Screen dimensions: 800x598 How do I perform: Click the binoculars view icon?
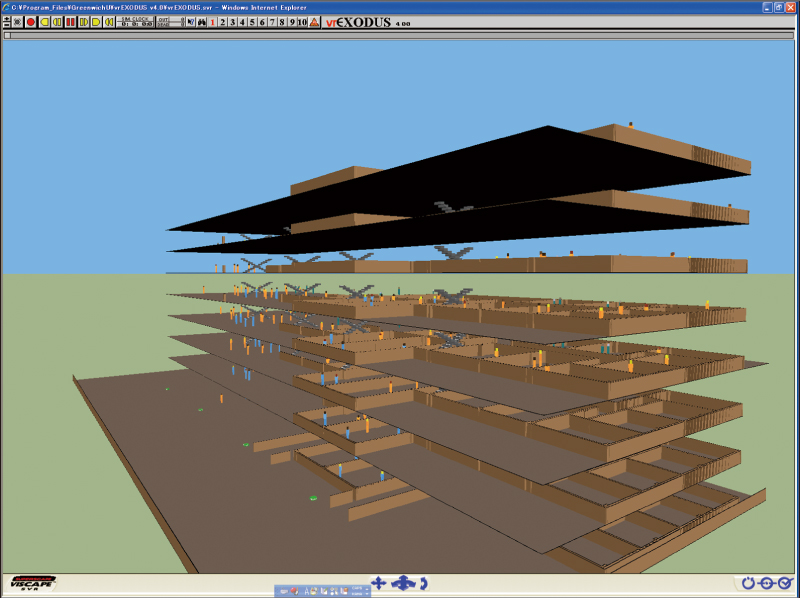coord(202,22)
